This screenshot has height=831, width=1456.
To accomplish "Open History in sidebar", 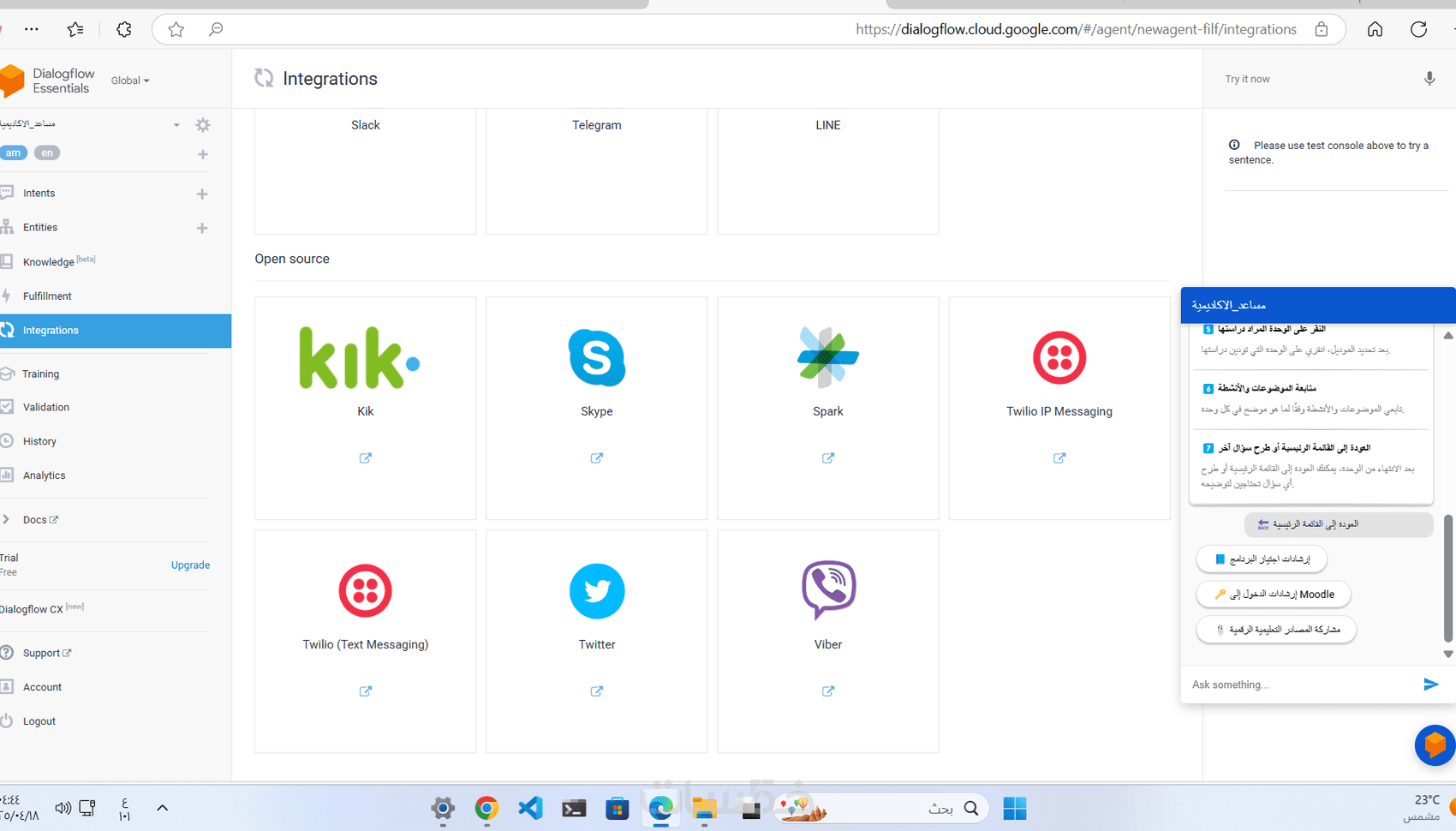I will [39, 442].
